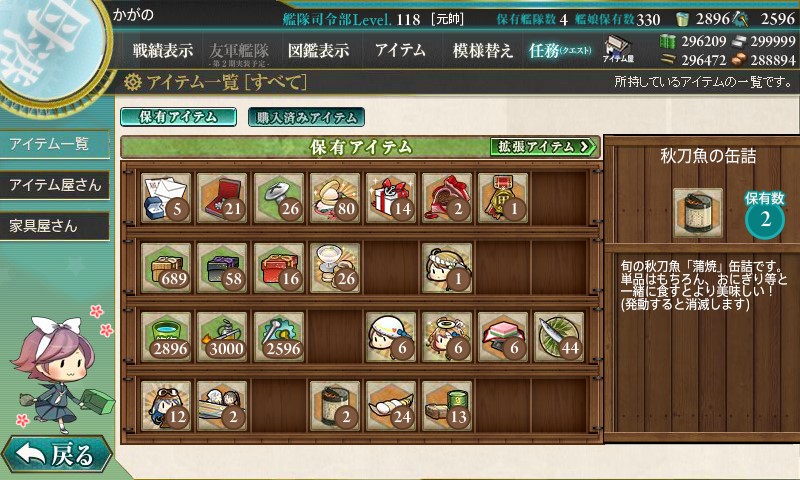Switch to the 保有アイテム tab

point(179,117)
